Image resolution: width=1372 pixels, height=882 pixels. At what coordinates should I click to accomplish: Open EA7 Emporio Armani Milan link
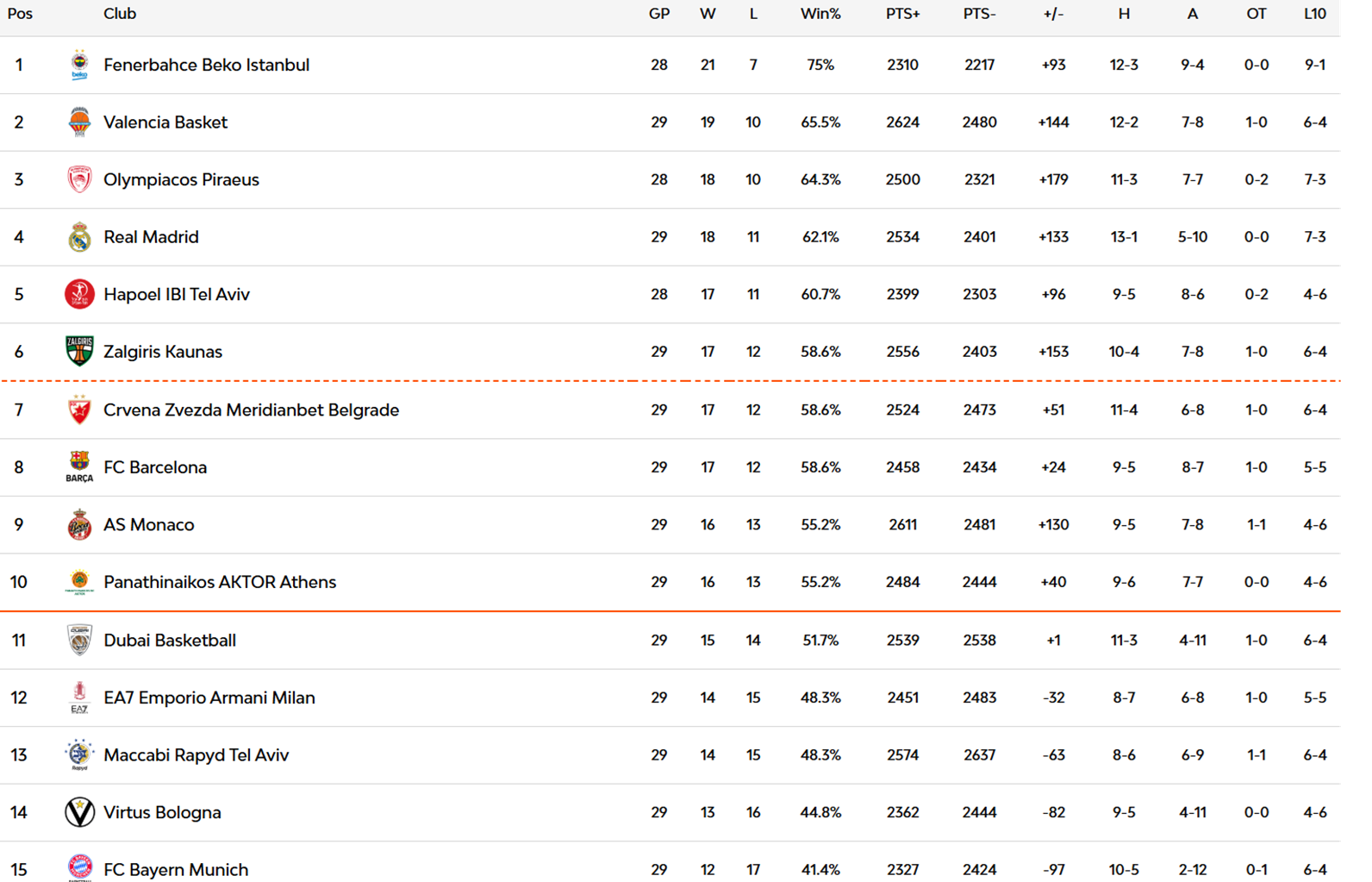click(x=209, y=697)
